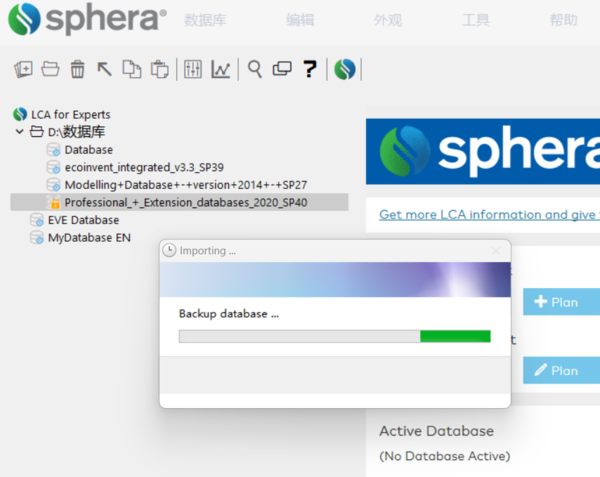Click the Backup database ... status text
The height and width of the screenshot is (477, 600).
(x=229, y=314)
